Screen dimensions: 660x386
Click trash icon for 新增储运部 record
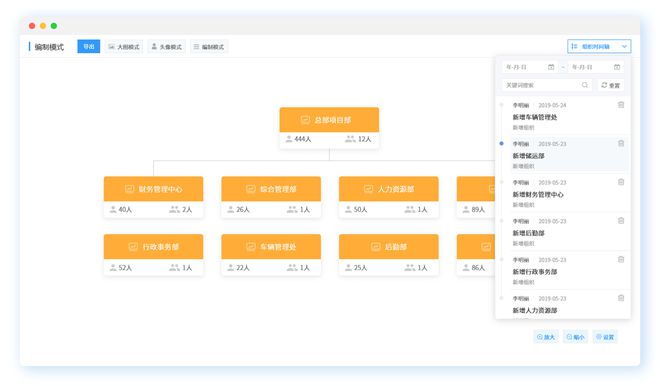coord(621,144)
